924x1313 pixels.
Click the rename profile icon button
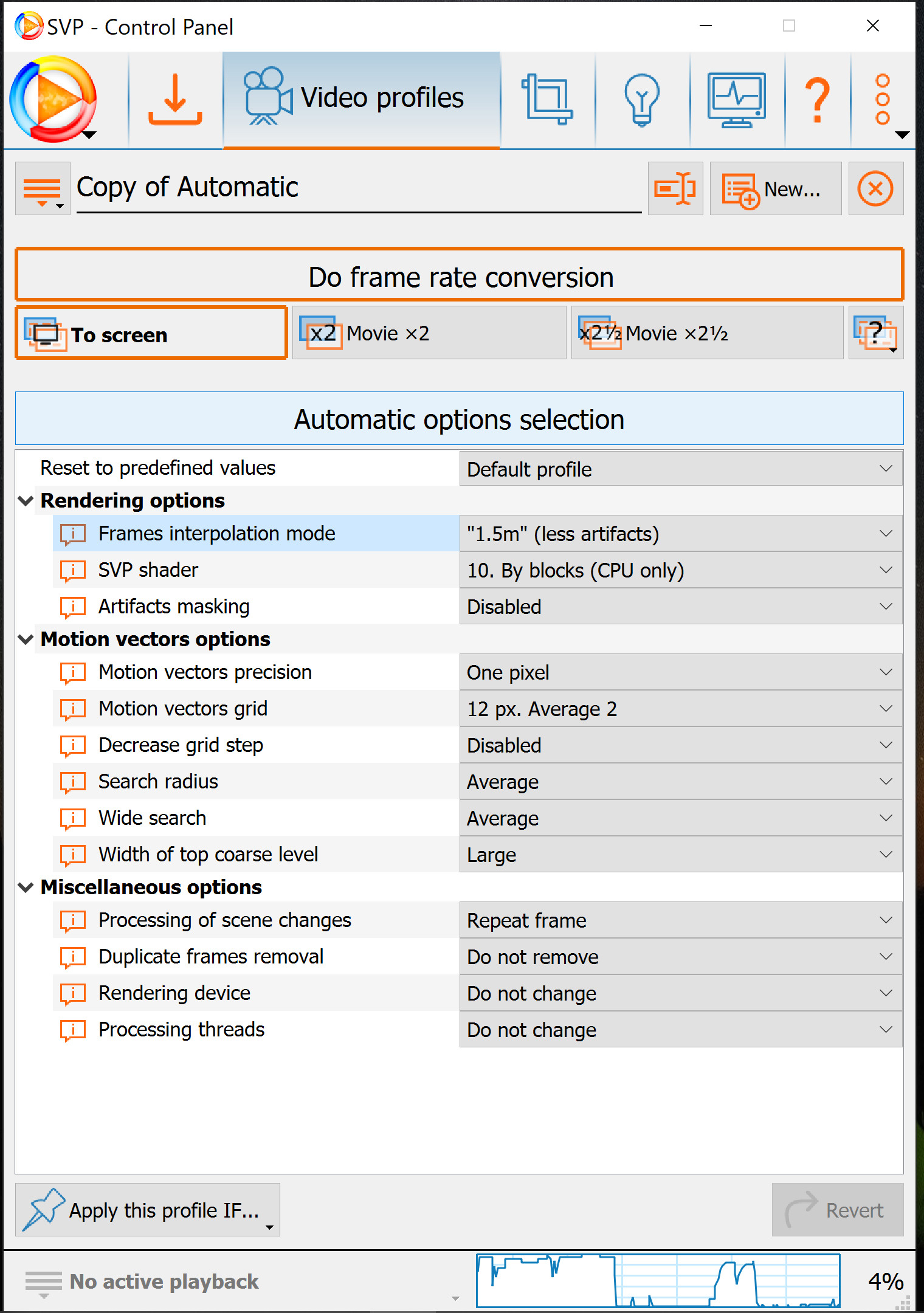675,188
